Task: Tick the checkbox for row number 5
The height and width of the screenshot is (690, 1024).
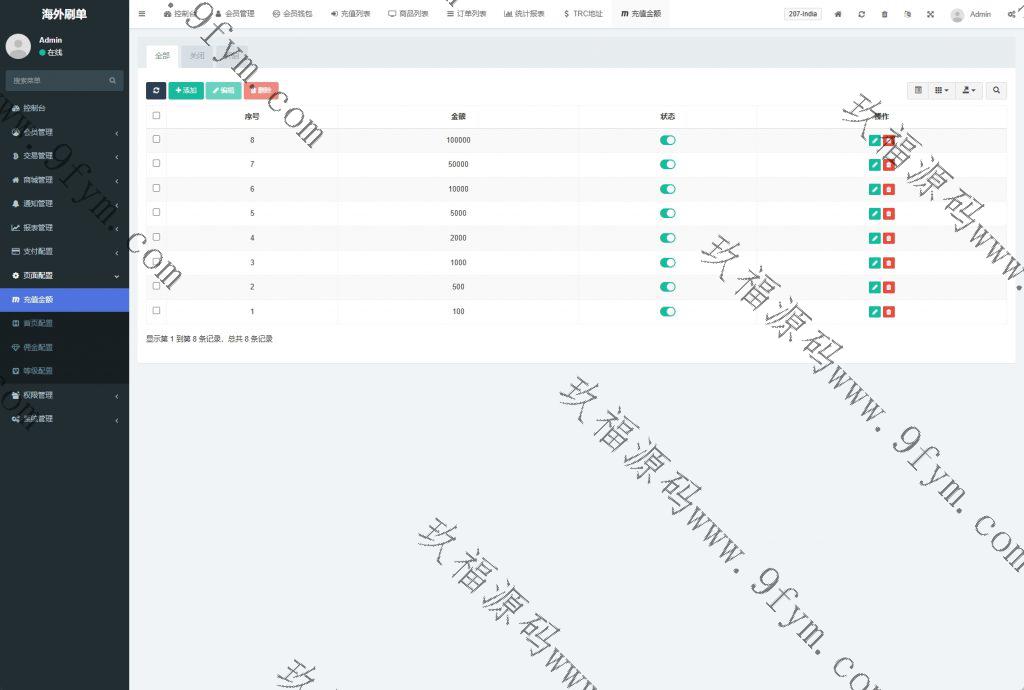Action: 156,212
